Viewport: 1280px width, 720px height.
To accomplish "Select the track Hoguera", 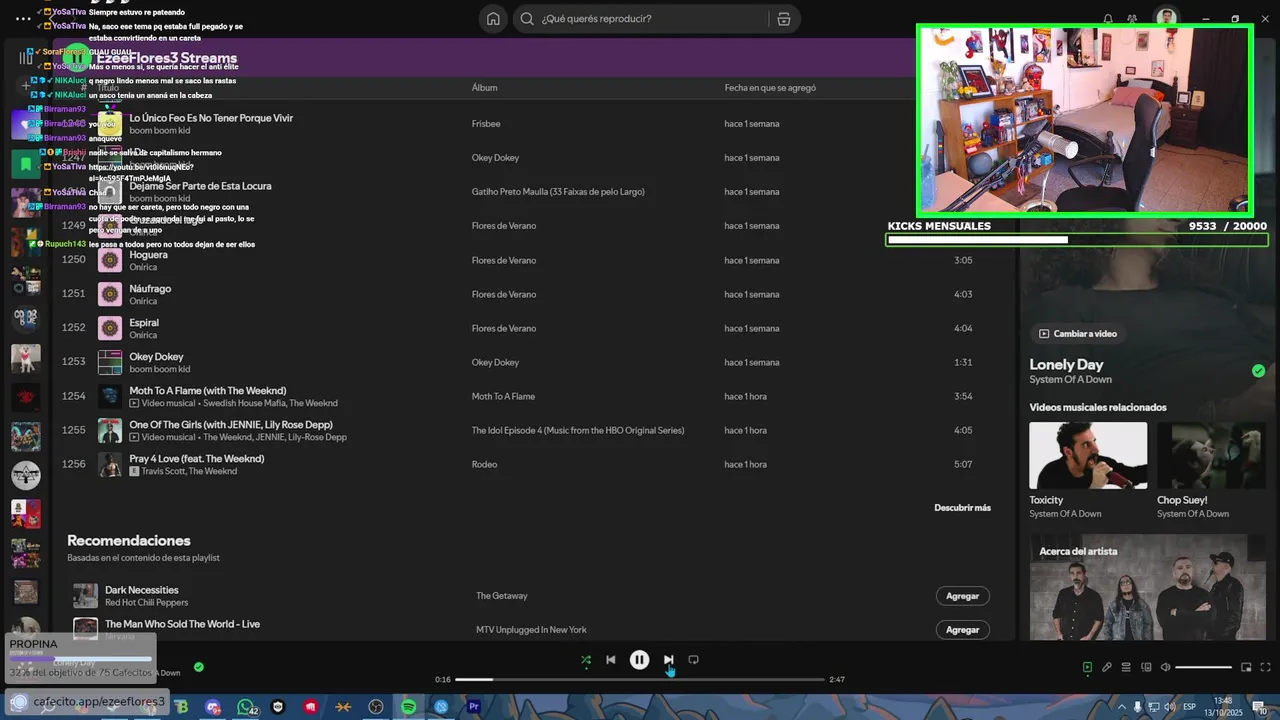I will click(x=148, y=255).
